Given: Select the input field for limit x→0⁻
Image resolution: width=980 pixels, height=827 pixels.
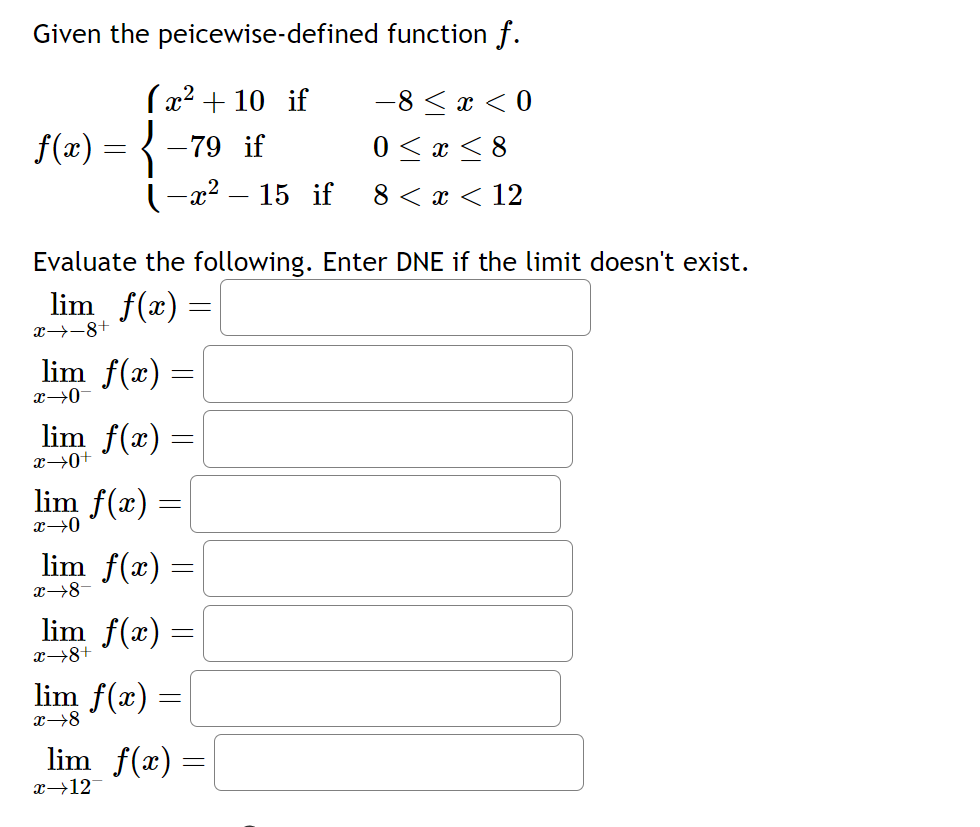Looking at the screenshot, I should point(388,373).
